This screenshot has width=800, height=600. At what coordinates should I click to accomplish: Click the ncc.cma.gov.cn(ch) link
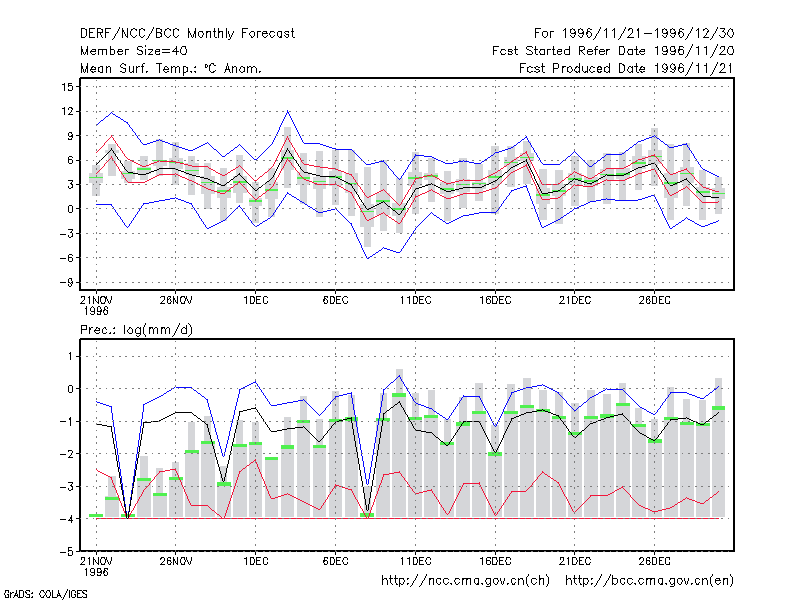click(465, 581)
